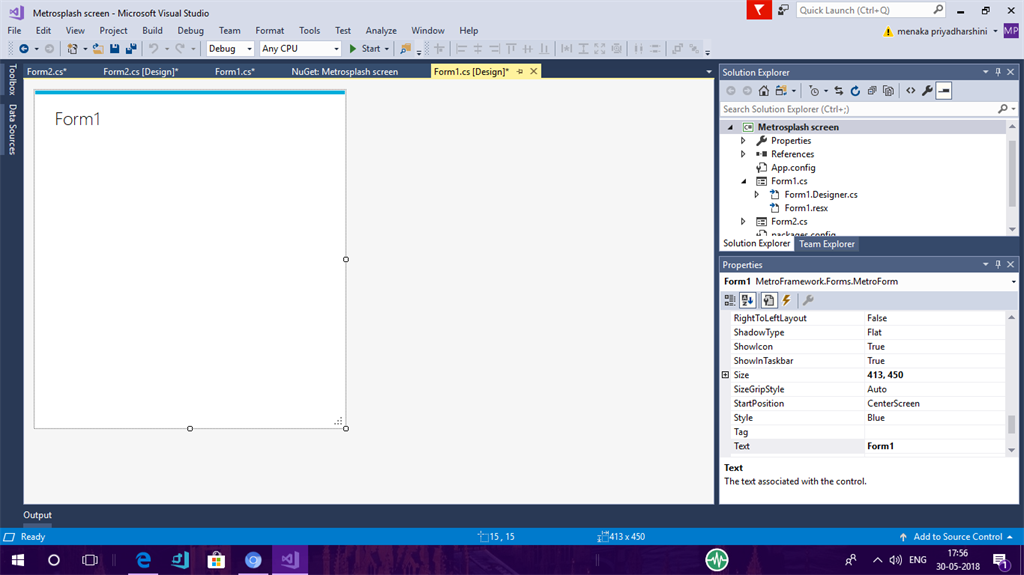Screen dimensions: 1024x575
Task: Pin the Form1.cs [Design] tab
Action: 520,71
